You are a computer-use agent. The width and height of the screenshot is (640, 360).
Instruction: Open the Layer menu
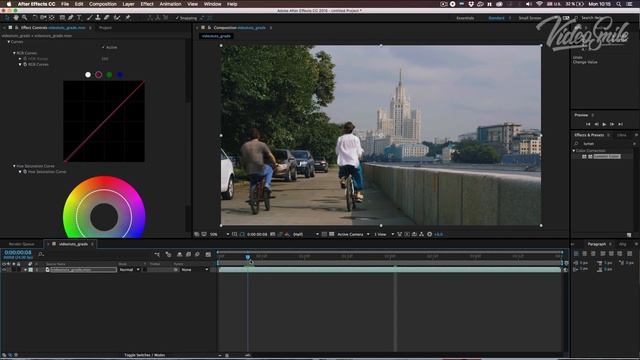tap(128, 4)
